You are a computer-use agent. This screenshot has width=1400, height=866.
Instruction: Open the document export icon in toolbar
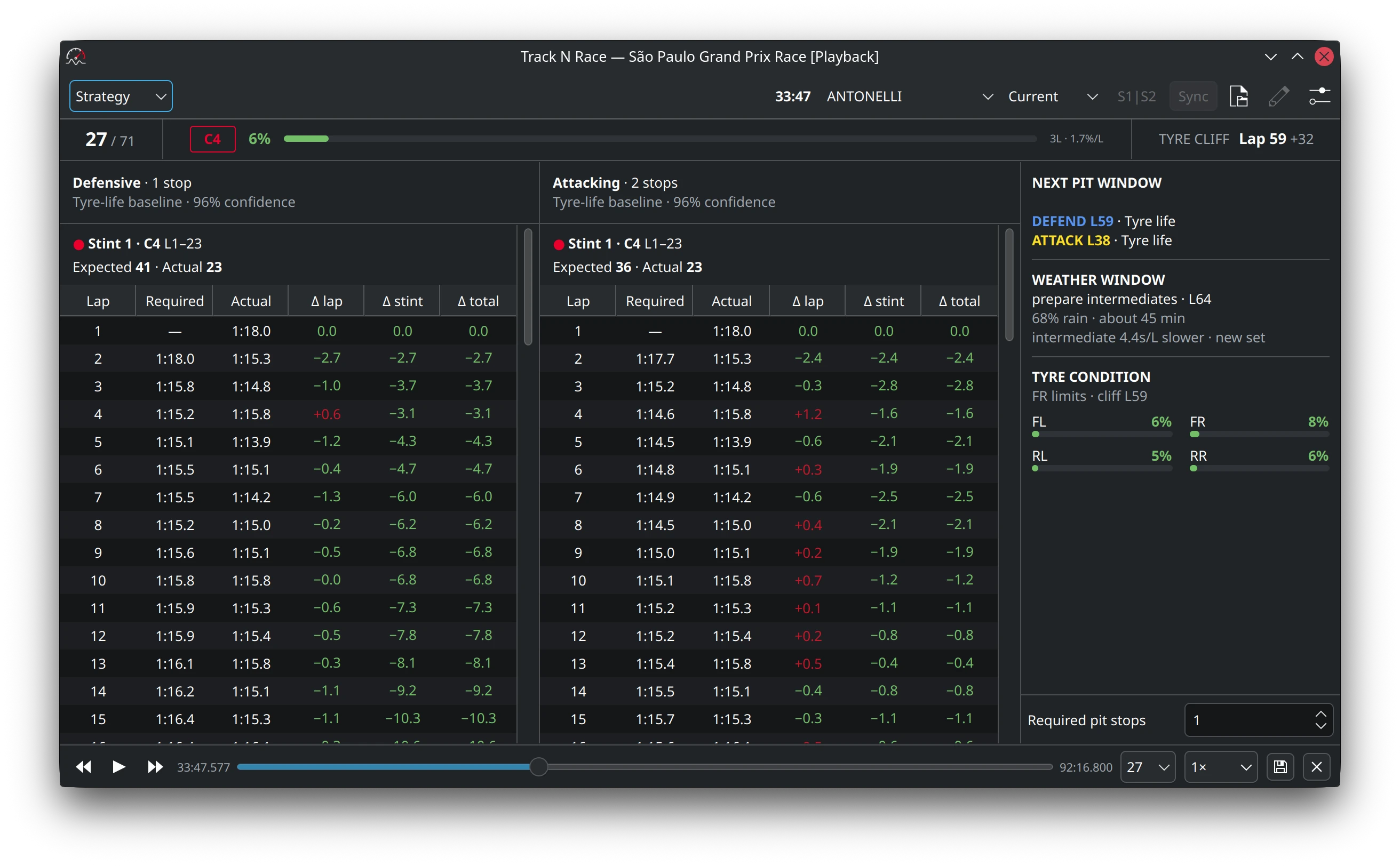click(x=1239, y=96)
